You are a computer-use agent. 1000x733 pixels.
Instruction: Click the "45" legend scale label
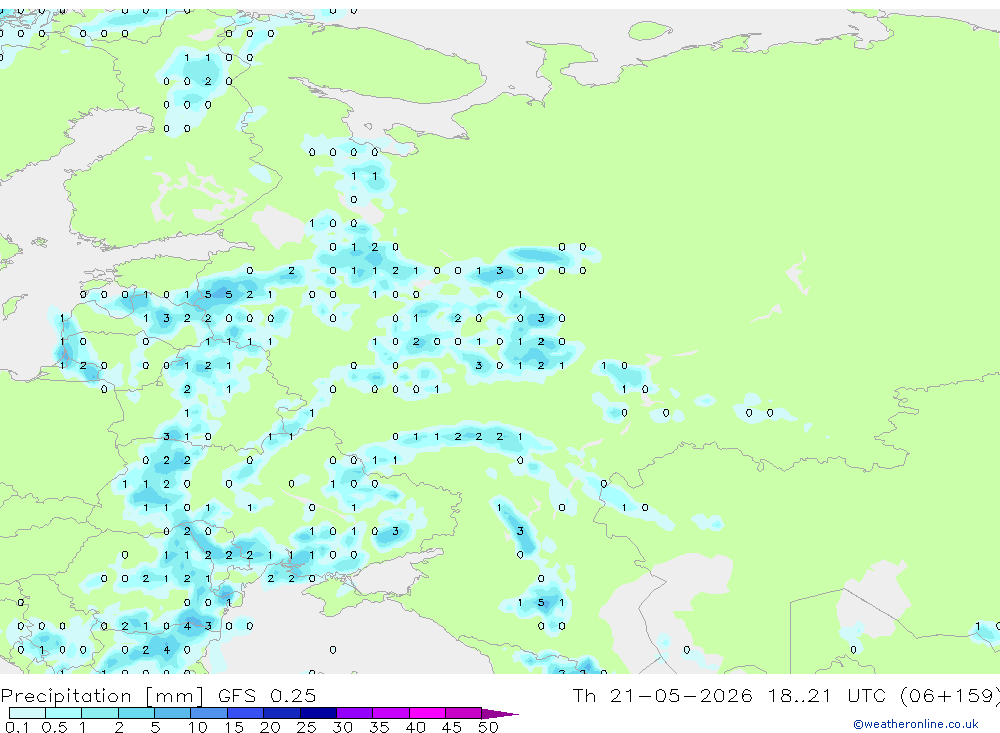452,727
